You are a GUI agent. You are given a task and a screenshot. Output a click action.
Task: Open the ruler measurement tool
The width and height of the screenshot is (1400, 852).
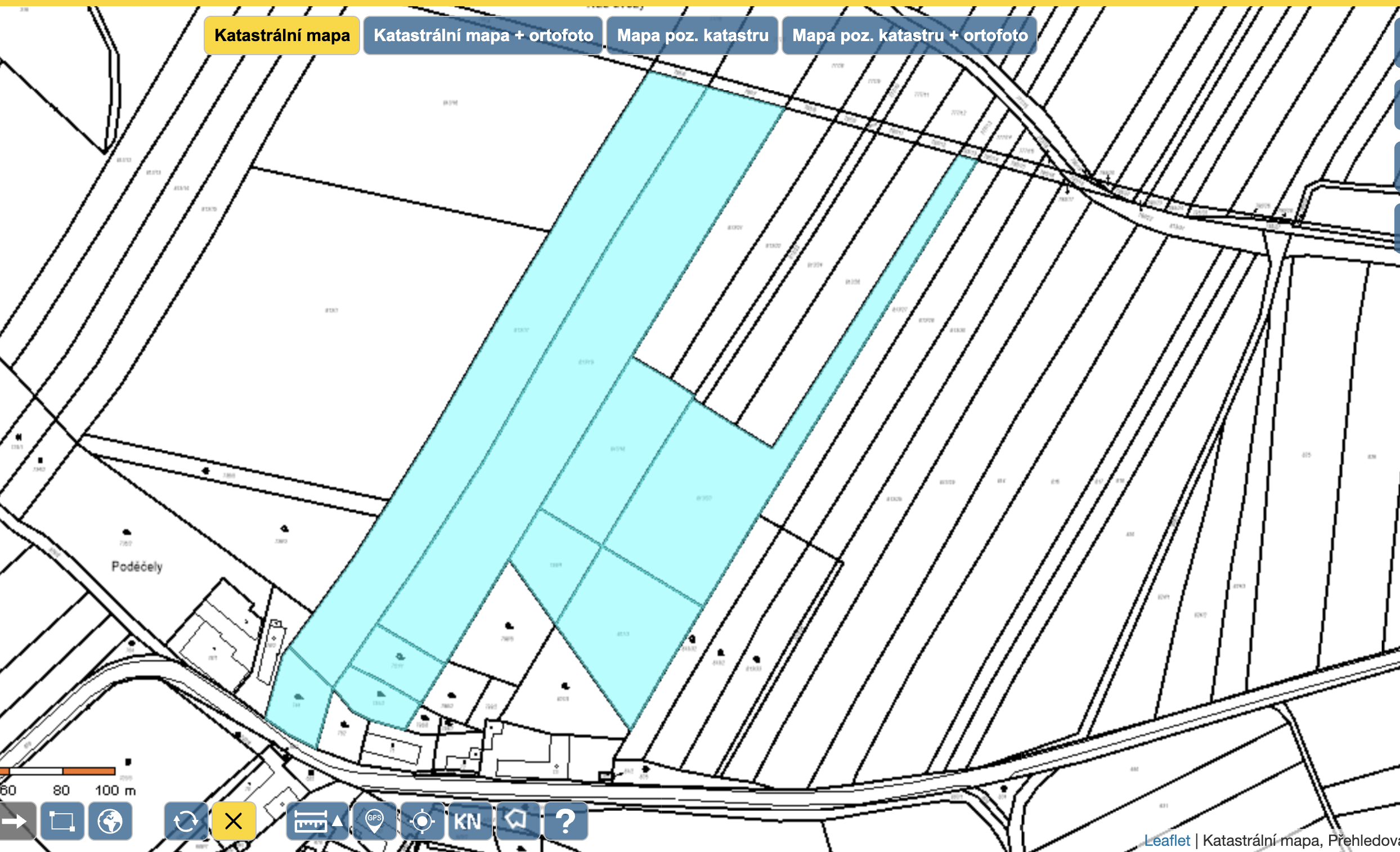tap(317, 821)
